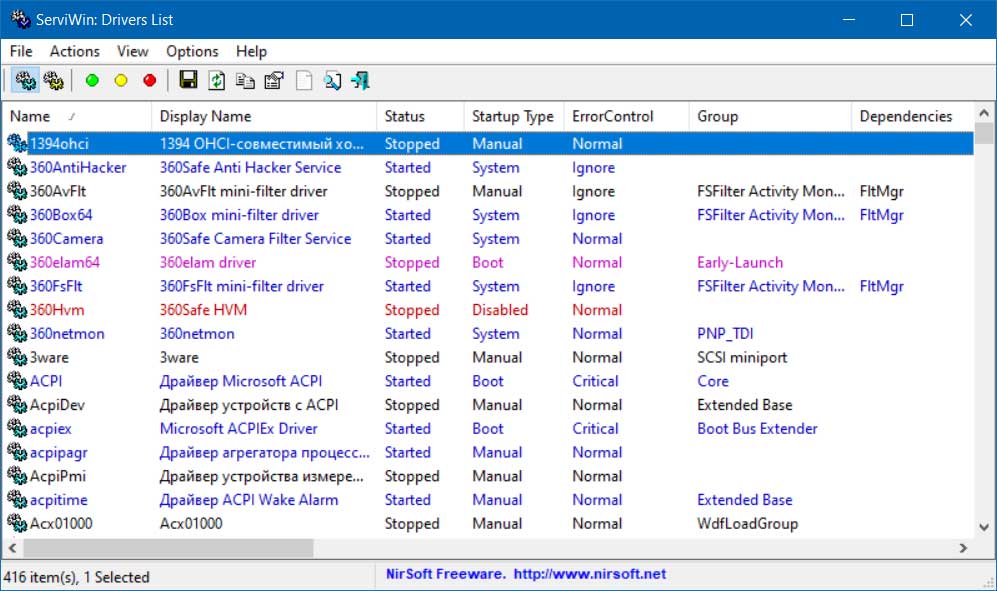Click the 'PNP_TDI' group cell

[x=725, y=333]
